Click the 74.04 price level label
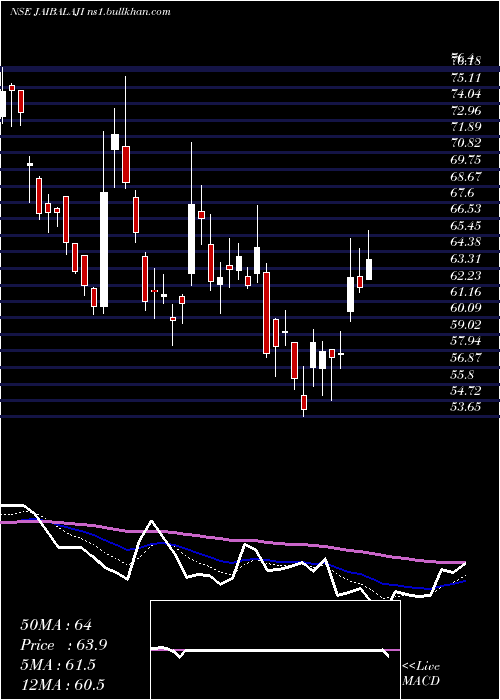The height and width of the screenshot is (700, 500). click(x=467, y=94)
